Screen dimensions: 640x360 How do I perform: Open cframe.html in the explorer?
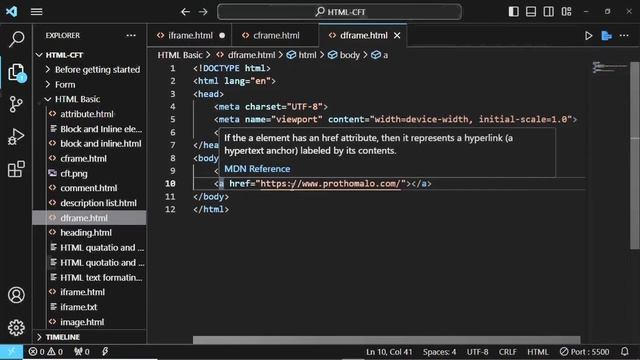click(83, 159)
